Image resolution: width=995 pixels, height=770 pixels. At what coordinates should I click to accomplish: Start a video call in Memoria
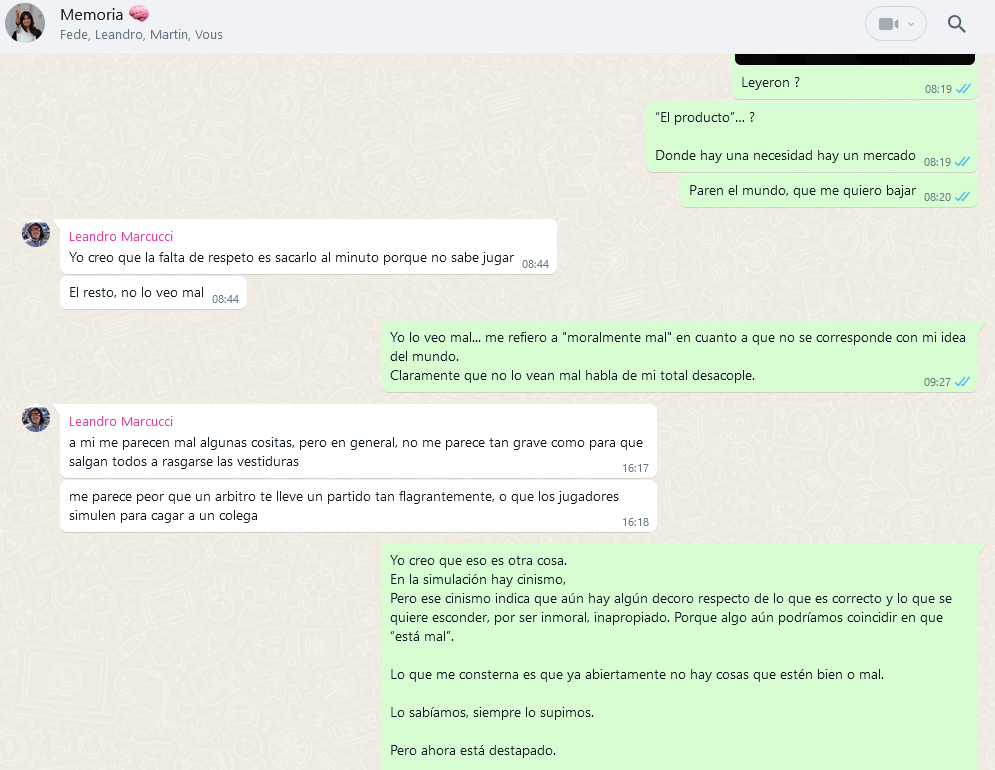(888, 24)
